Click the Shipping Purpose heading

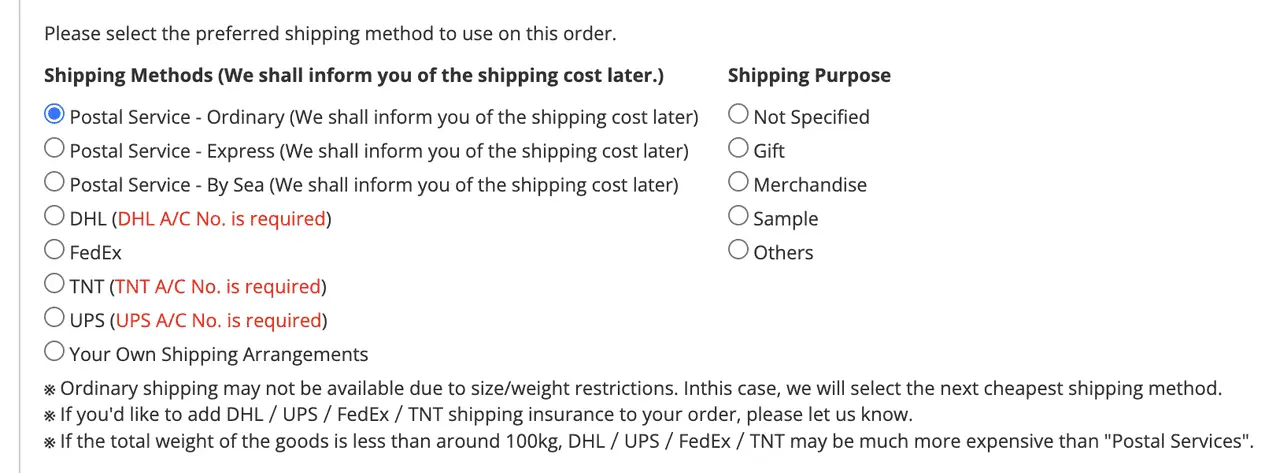(x=809, y=76)
